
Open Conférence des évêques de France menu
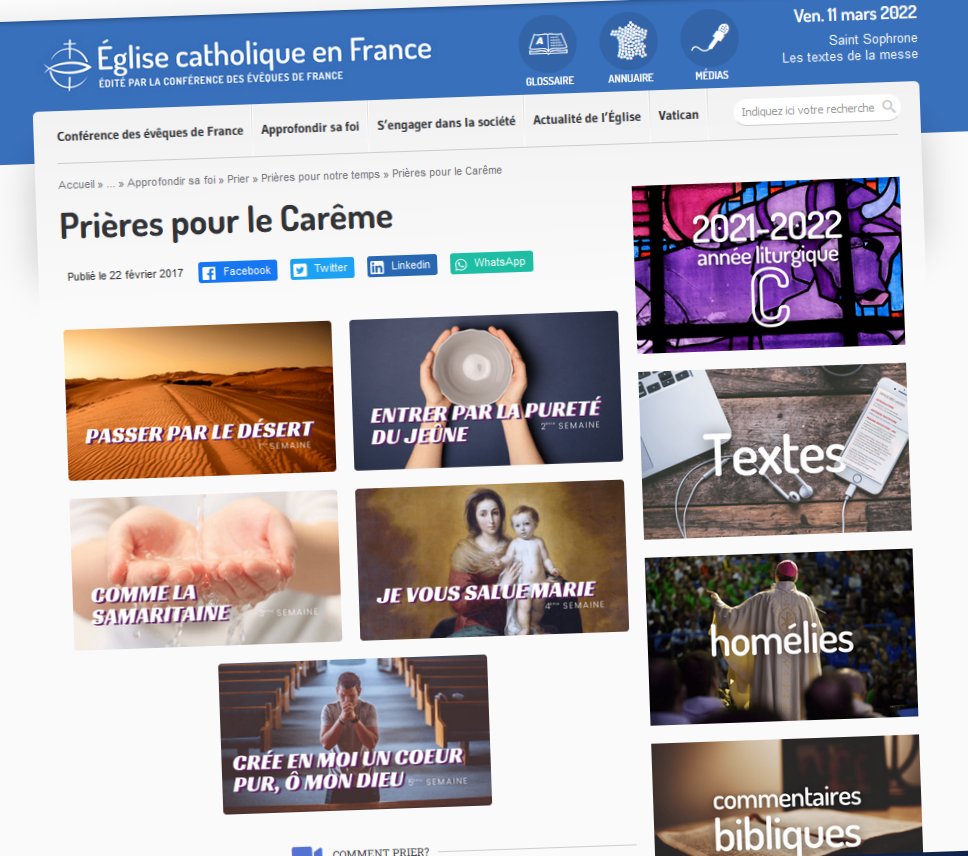point(150,133)
